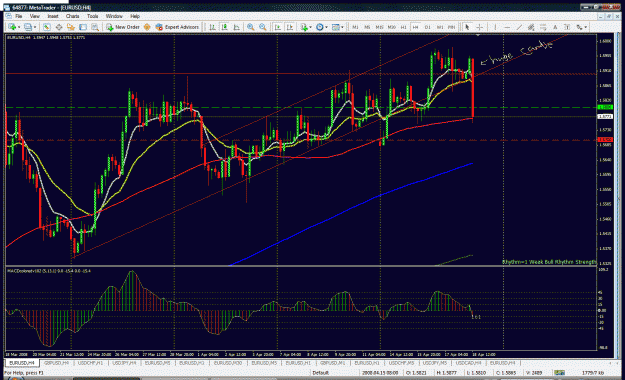625x380 pixels.
Task: Open the Data Window icon
Action: coord(59,27)
